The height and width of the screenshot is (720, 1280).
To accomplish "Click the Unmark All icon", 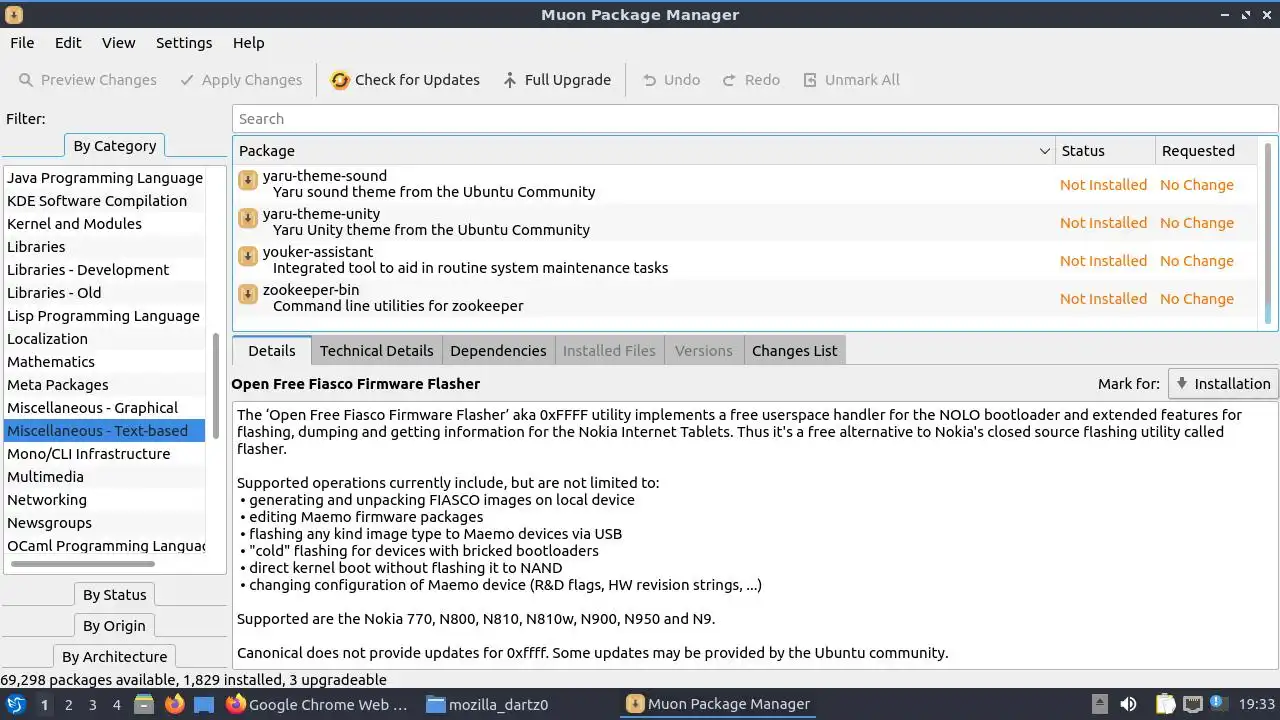I will click(810, 80).
